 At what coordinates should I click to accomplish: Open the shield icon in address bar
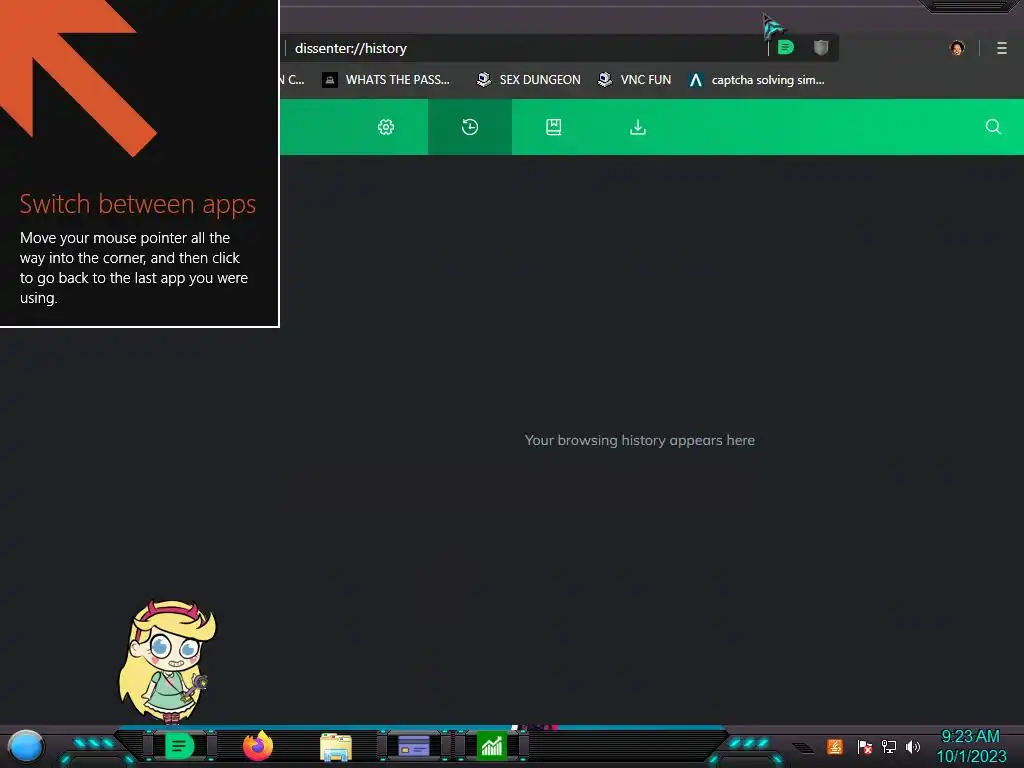(821, 48)
